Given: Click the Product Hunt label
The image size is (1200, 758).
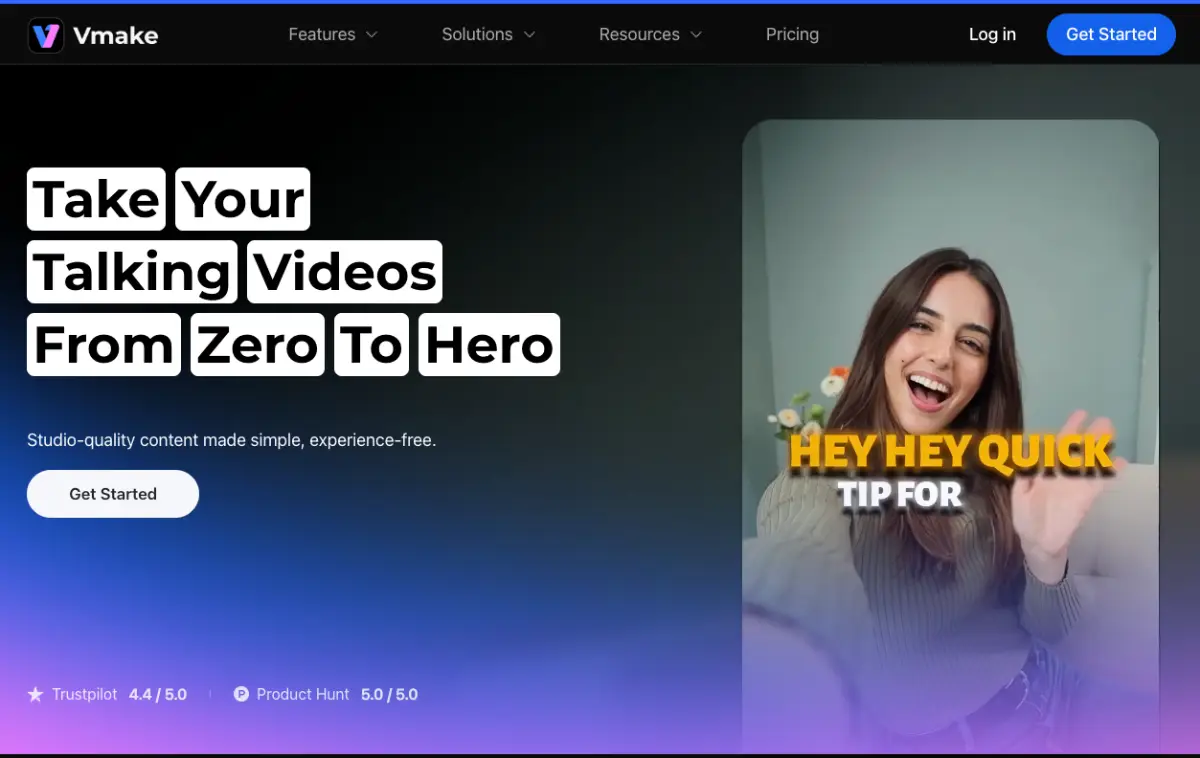Looking at the screenshot, I should click(x=303, y=694).
